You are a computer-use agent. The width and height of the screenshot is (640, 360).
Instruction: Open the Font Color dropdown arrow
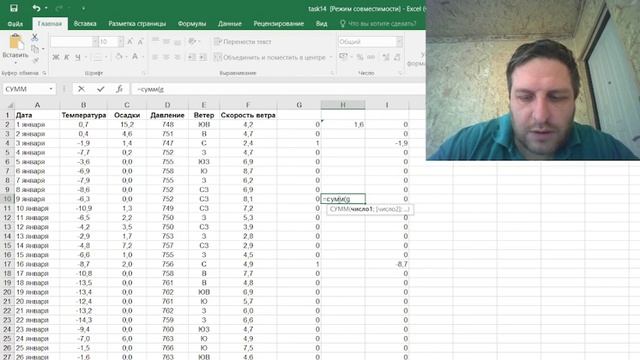(143, 57)
